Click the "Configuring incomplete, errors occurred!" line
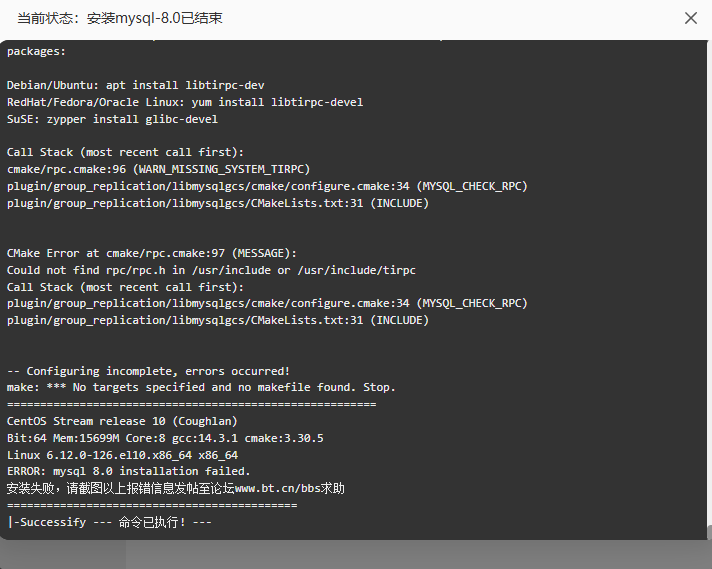Screen dimensions: 712x569 [x=148, y=370]
